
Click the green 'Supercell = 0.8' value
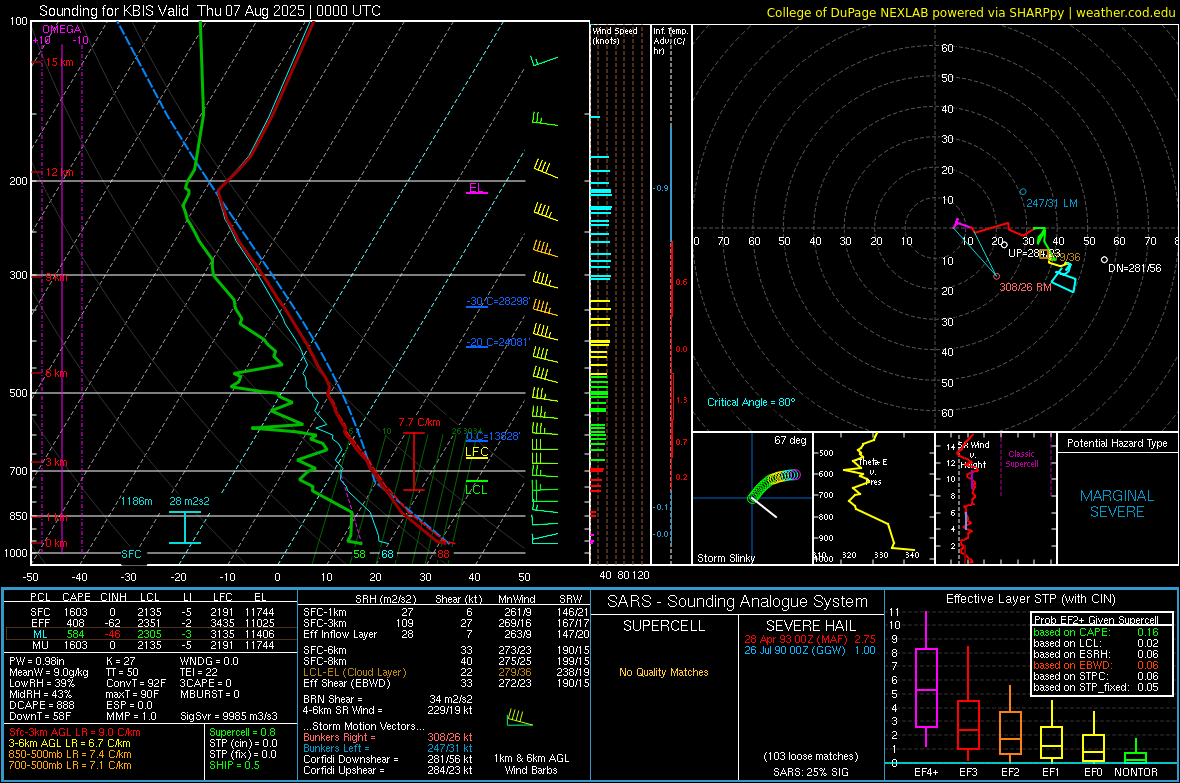point(242,733)
